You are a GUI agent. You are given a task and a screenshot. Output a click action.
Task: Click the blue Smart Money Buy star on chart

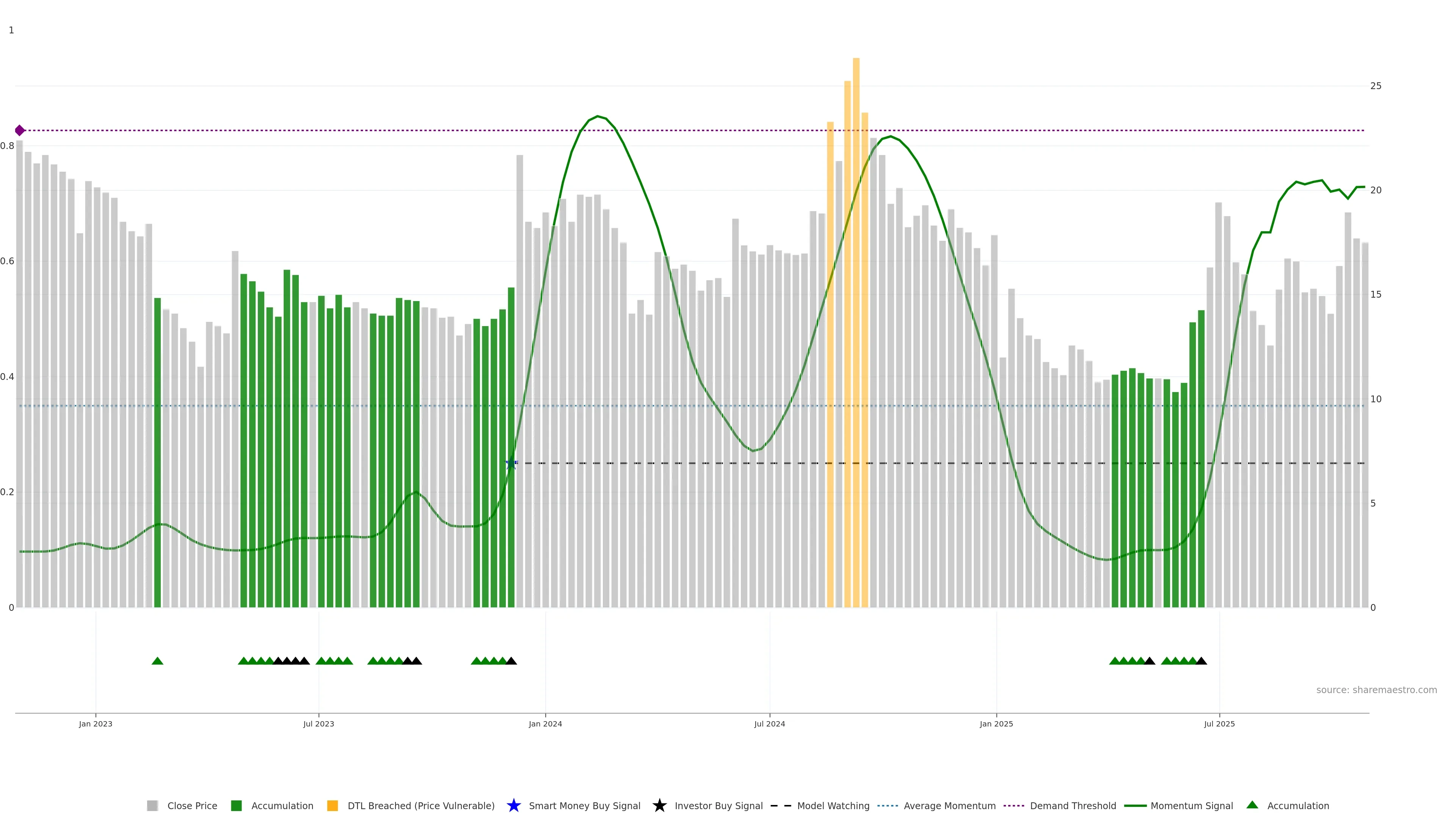click(x=511, y=463)
